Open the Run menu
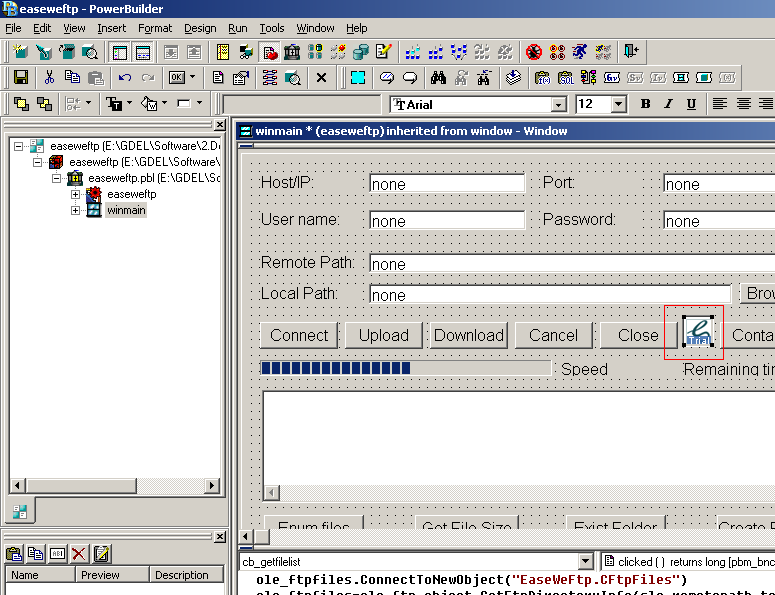The height and width of the screenshot is (595, 775). (238, 28)
